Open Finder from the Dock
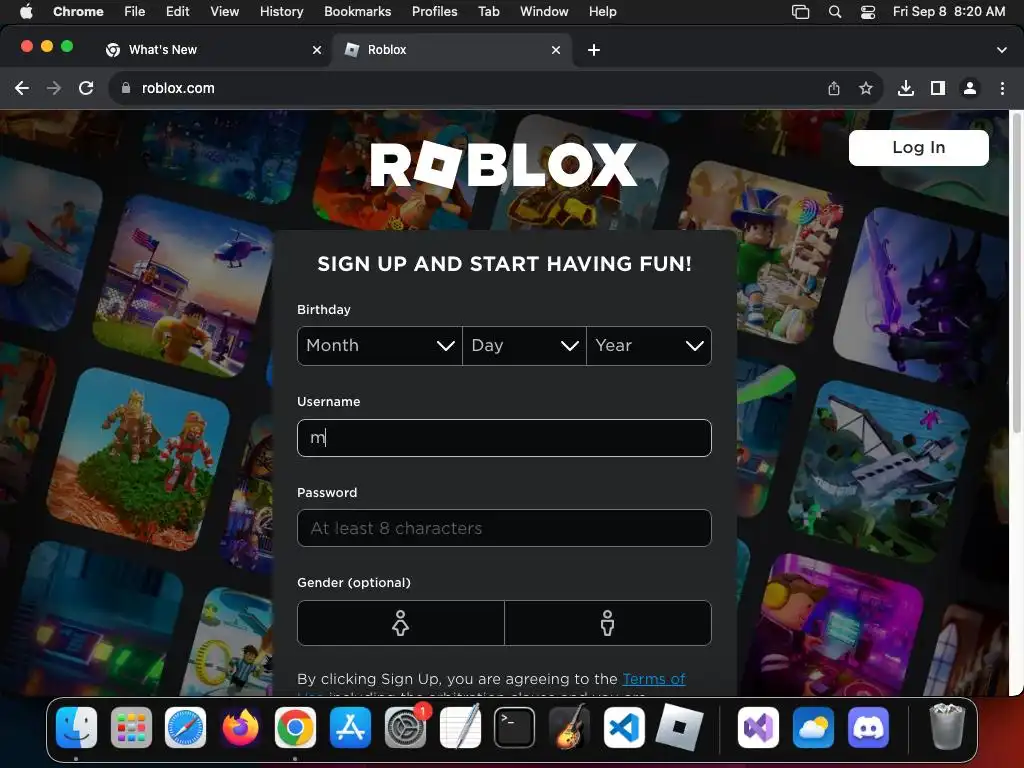 pyautogui.click(x=76, y=728)
